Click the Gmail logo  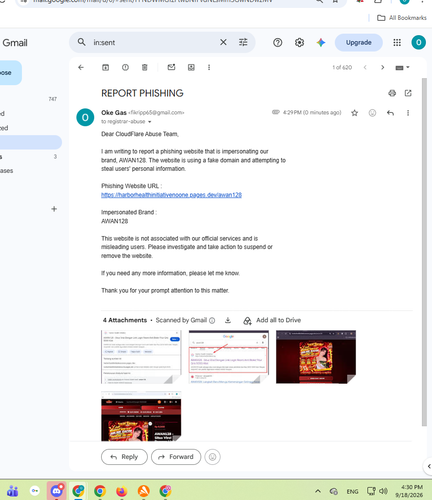tap(15, 43)
